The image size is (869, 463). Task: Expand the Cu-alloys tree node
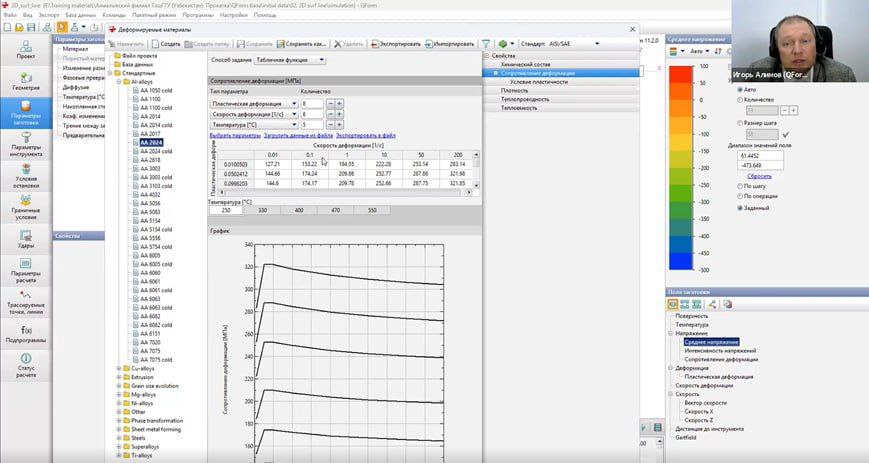pos(119,368)
